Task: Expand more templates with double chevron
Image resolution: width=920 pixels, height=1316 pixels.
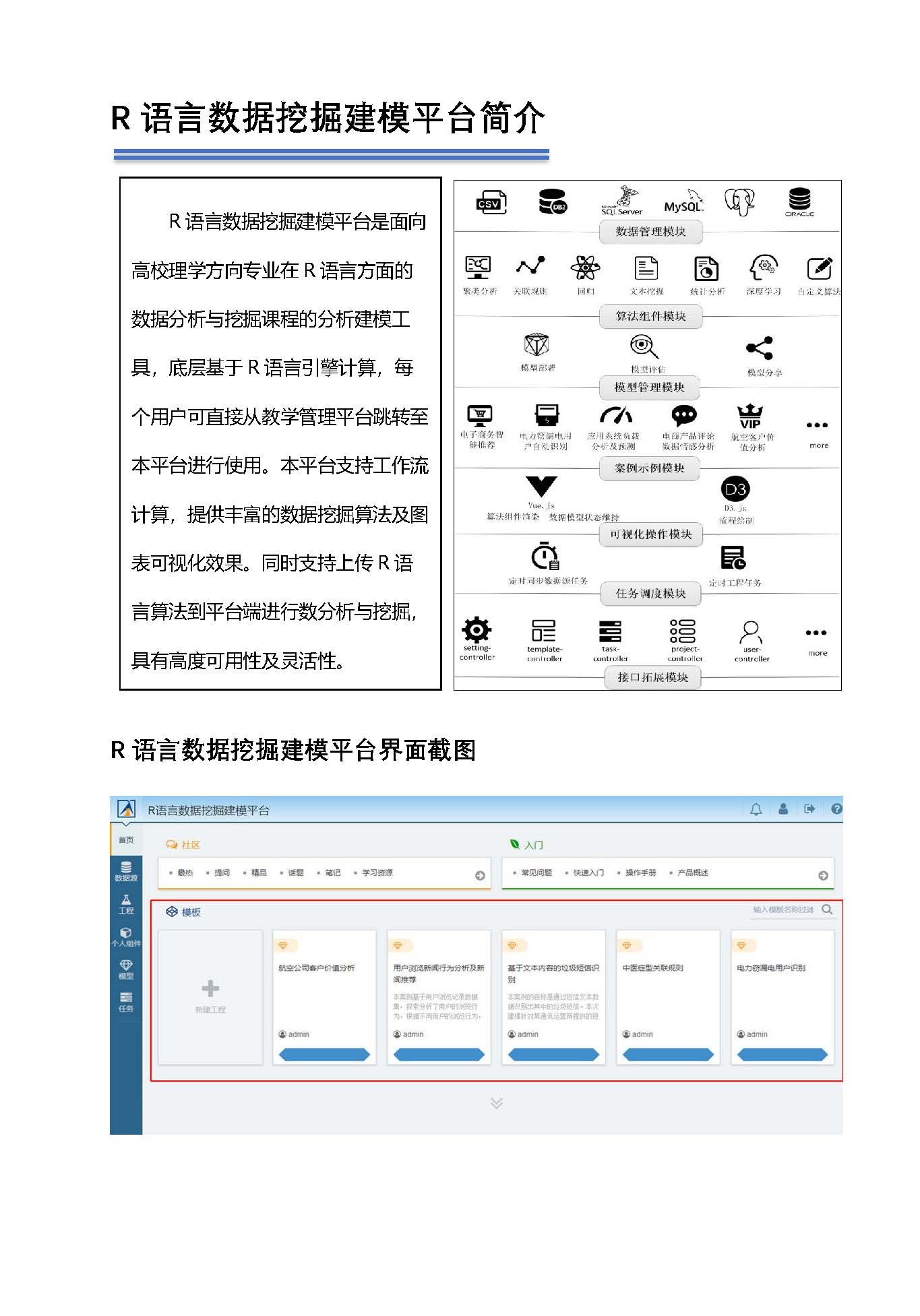Action: coord(497,1103)
